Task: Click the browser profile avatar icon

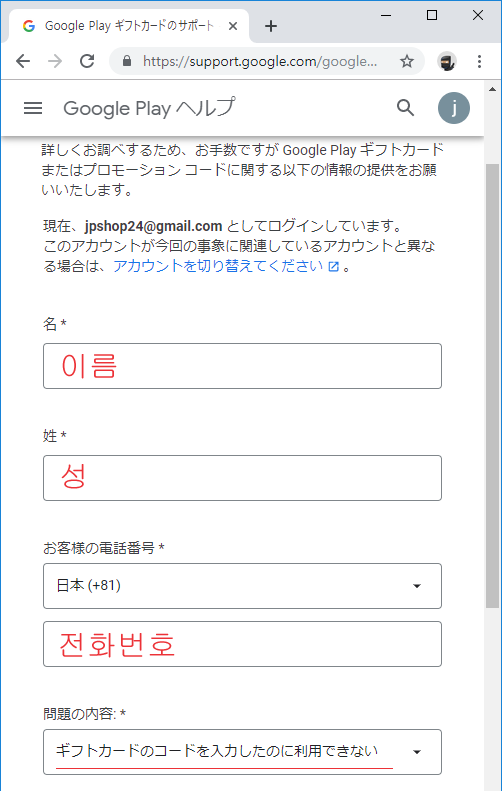Action: [x=447, y=62]
